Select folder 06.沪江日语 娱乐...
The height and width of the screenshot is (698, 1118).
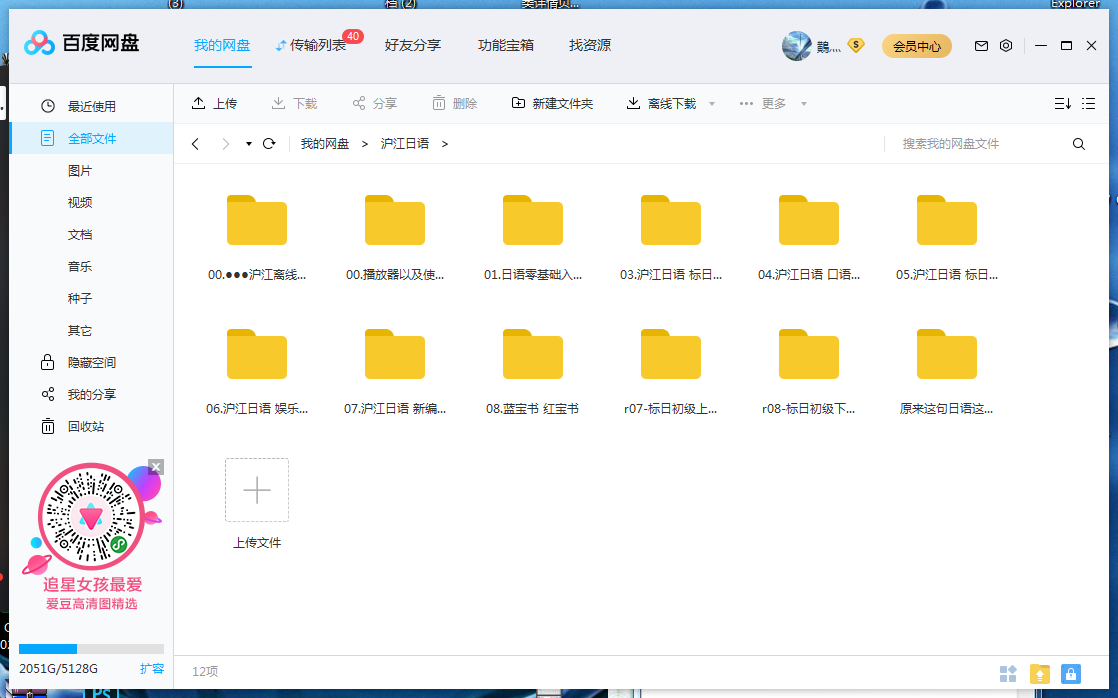click(x=257, y=372)
